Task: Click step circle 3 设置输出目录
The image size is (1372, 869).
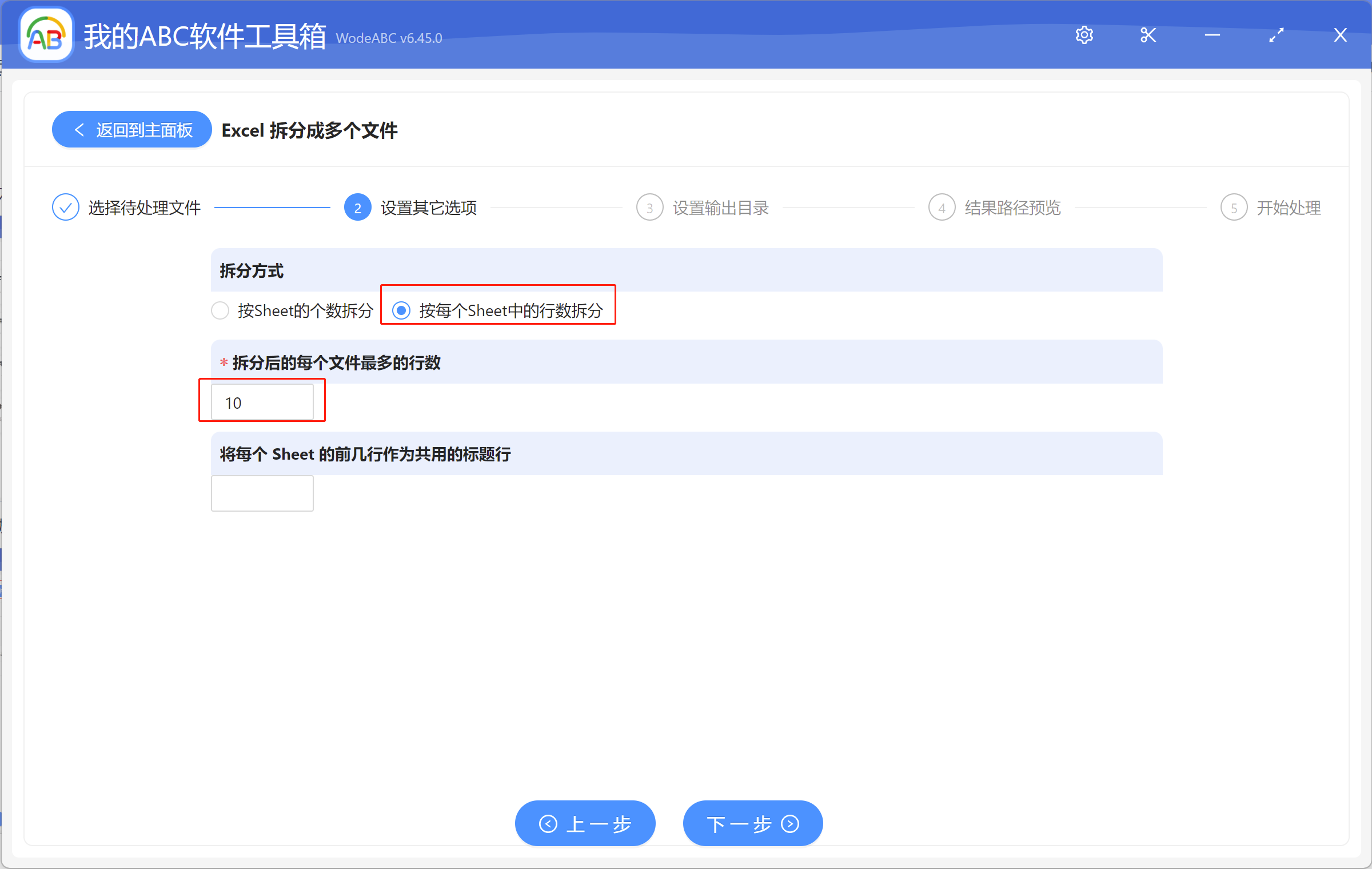Action: pos(649,207)
